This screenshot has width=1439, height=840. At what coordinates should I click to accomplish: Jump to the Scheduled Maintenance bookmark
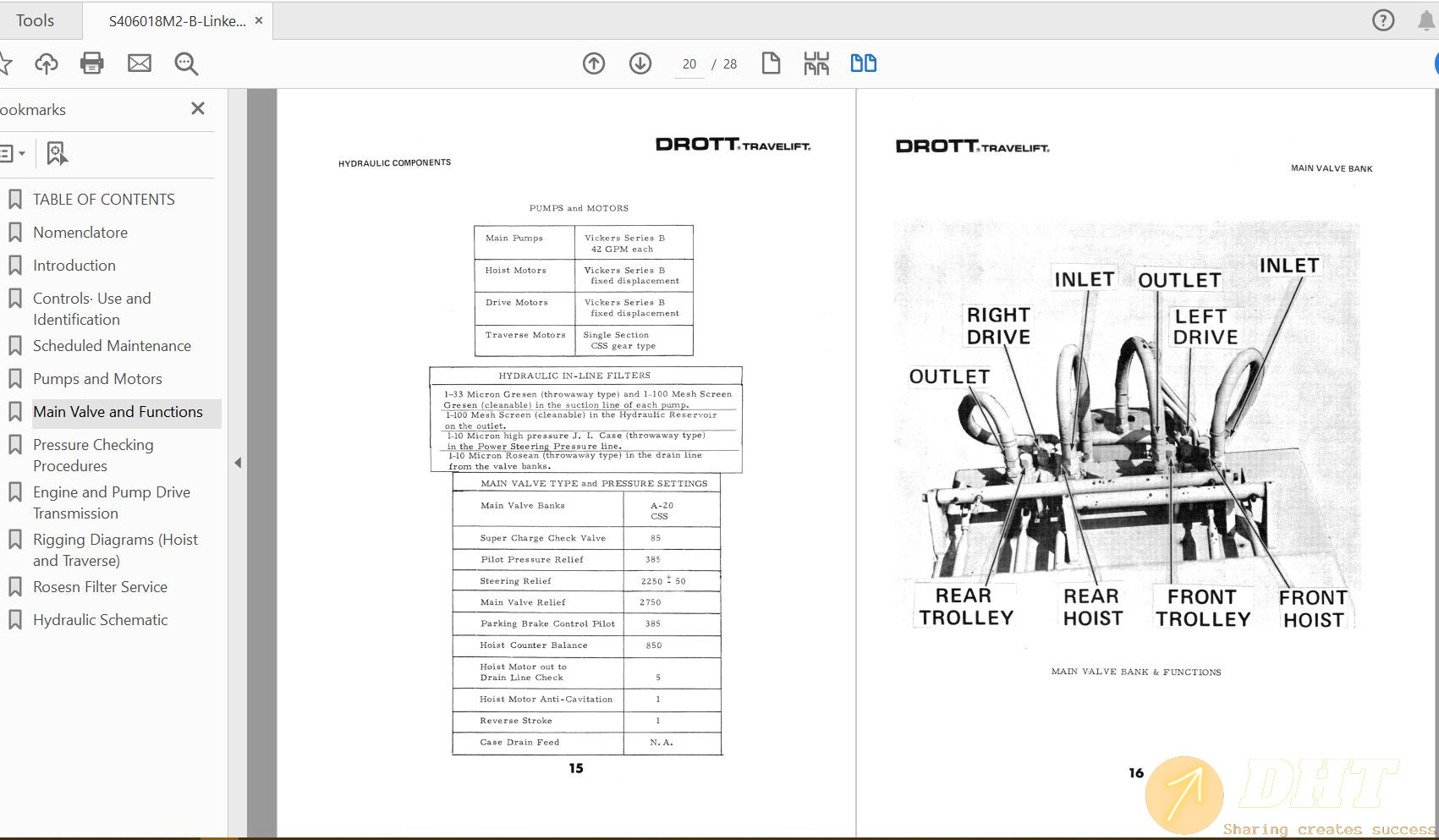112,345
